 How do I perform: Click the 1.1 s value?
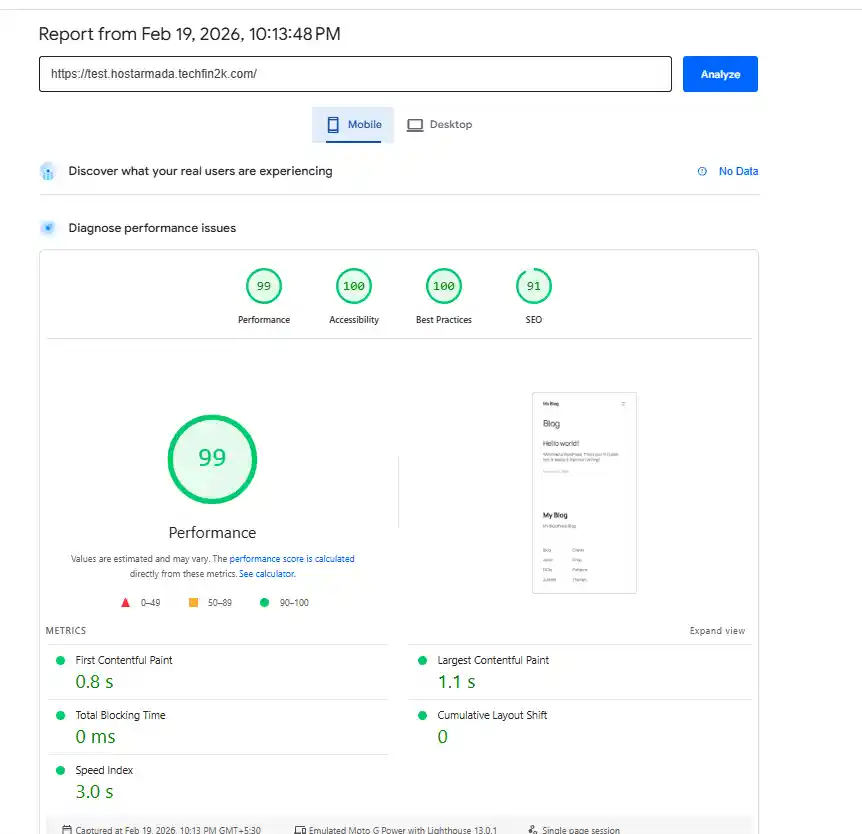[456, 682]
